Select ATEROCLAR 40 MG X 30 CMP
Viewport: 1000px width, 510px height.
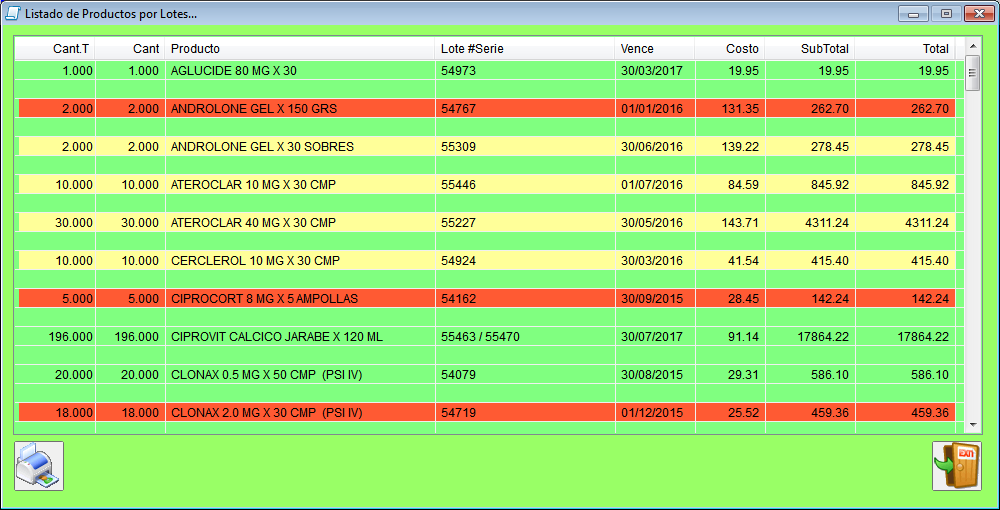tap(253, 222)
